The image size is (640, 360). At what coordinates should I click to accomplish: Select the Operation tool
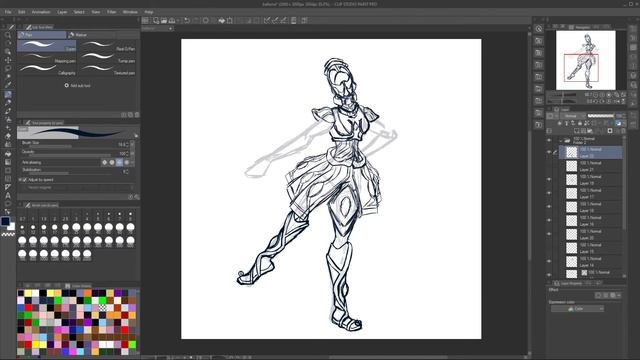point(8,52)
